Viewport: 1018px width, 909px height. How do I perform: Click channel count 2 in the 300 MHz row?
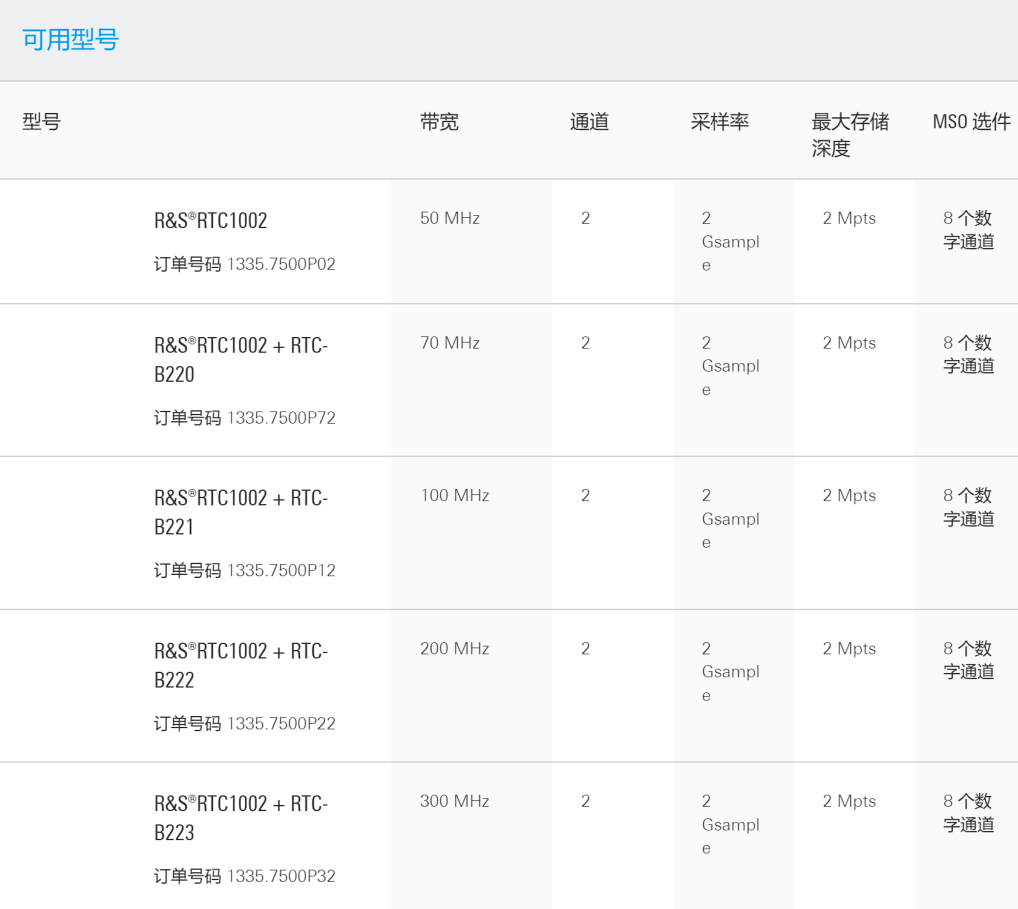[586, 801]
